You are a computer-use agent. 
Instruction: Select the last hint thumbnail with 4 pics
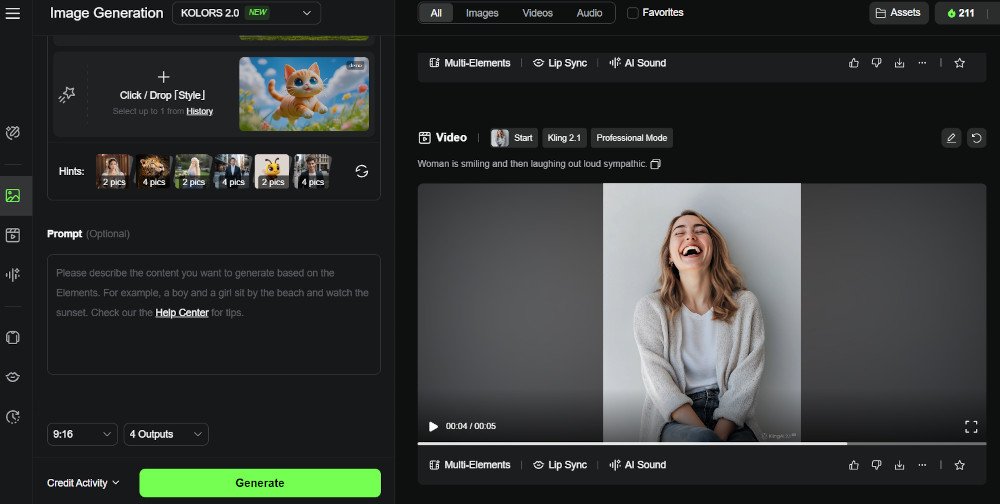[312, 171]
